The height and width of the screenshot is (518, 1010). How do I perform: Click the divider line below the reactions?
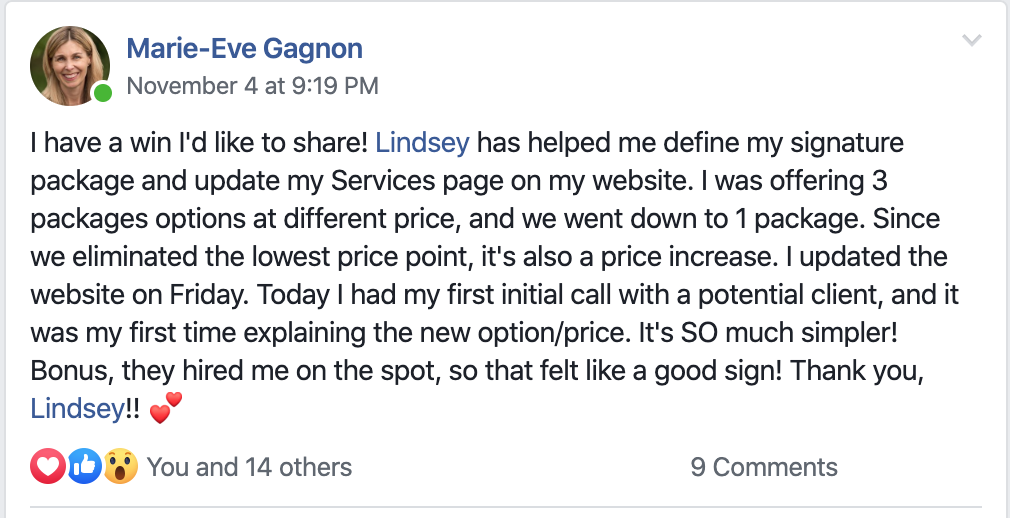(x=506, y=508)
